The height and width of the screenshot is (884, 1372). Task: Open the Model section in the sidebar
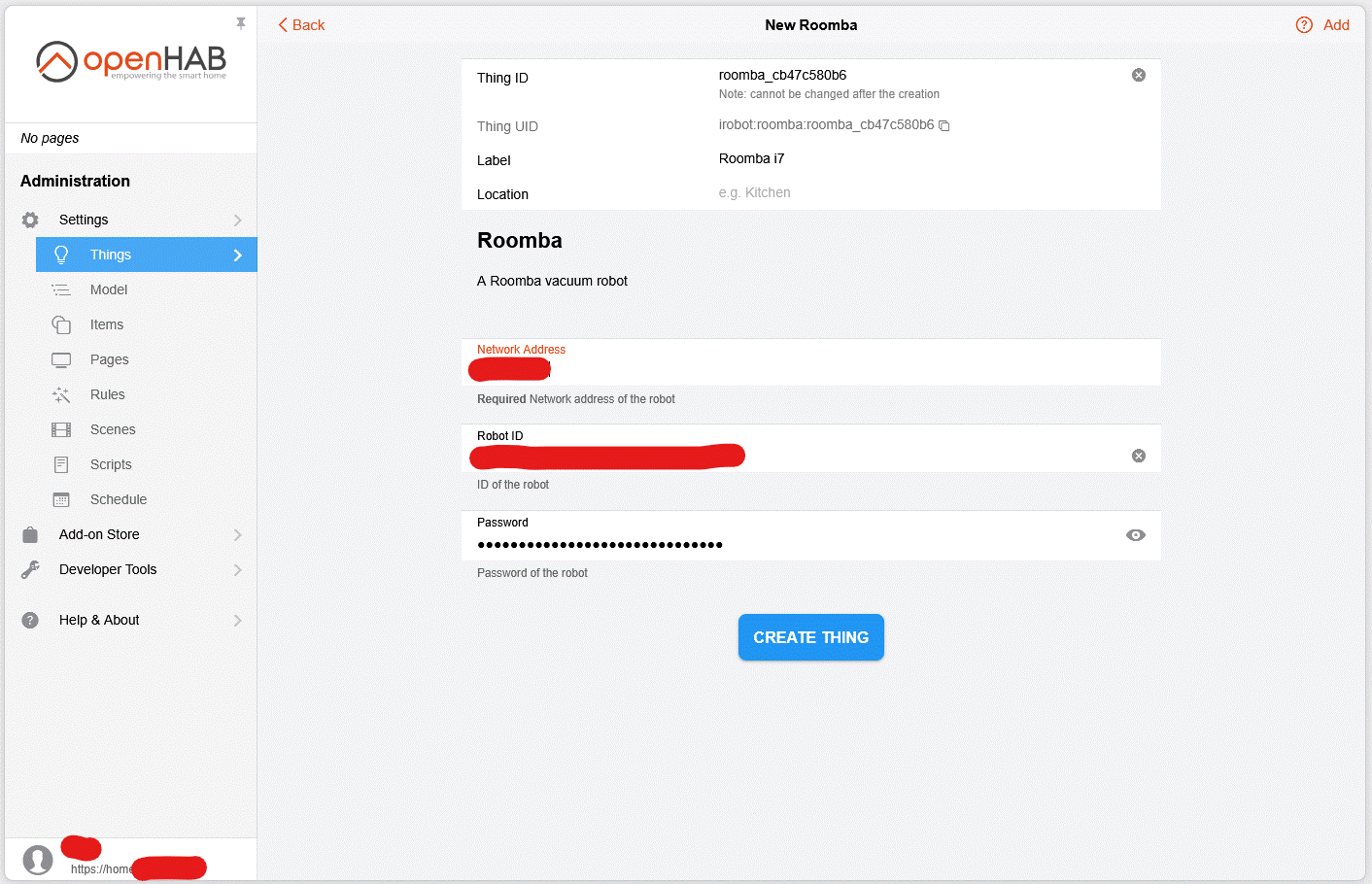point(109,289)
